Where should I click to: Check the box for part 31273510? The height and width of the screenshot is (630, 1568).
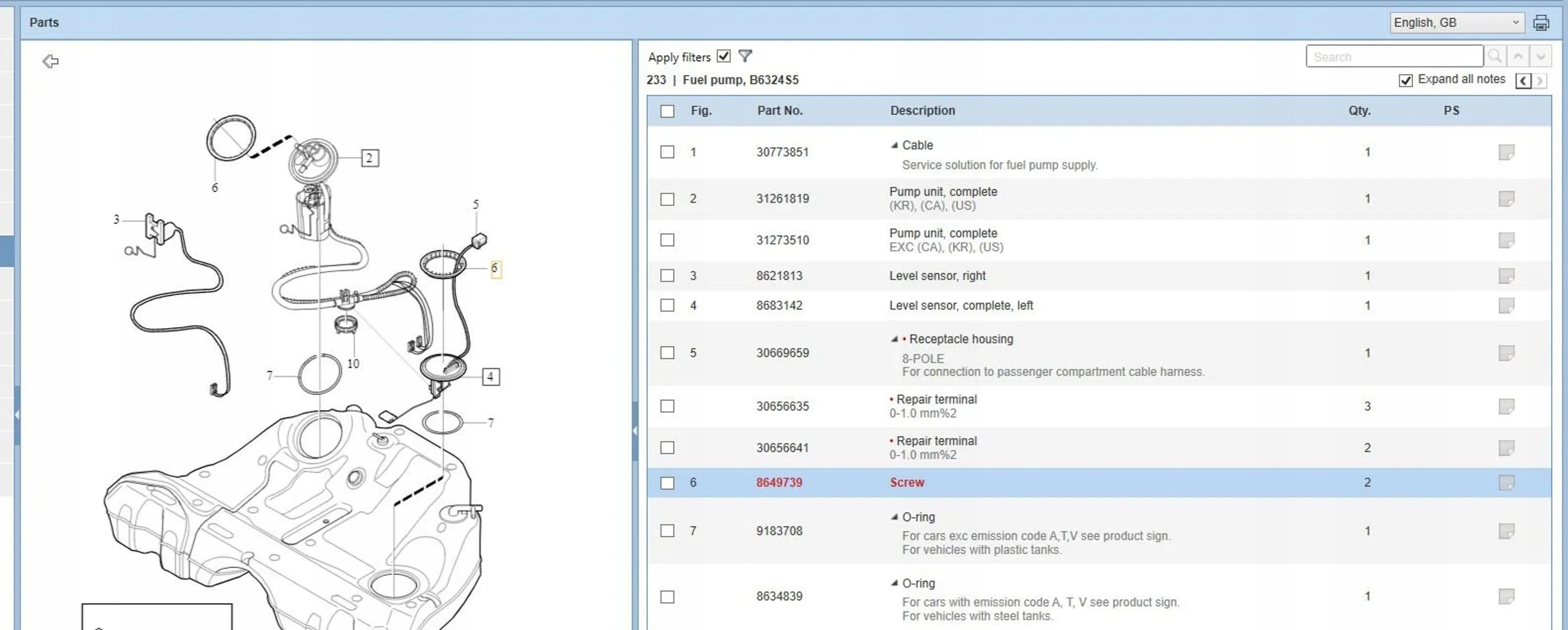click(667, 240)
